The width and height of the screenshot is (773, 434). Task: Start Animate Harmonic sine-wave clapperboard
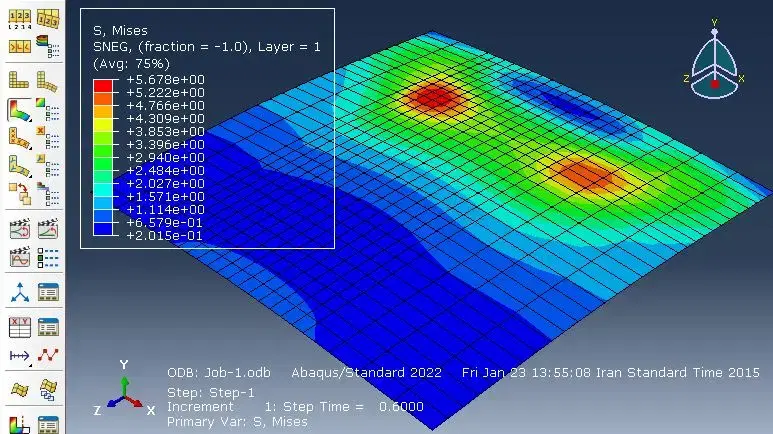click(20, 257)
